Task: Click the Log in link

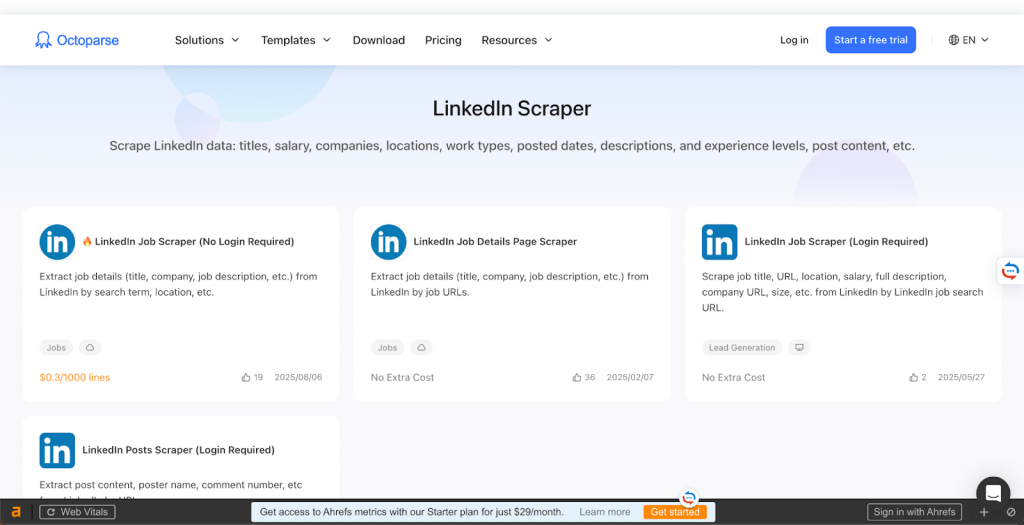Action: (794, 40)
